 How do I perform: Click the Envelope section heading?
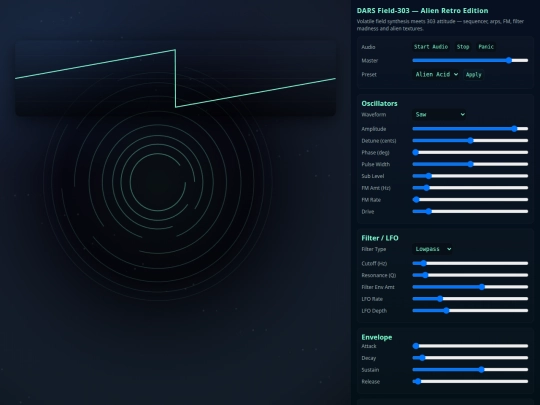(377, 337)
